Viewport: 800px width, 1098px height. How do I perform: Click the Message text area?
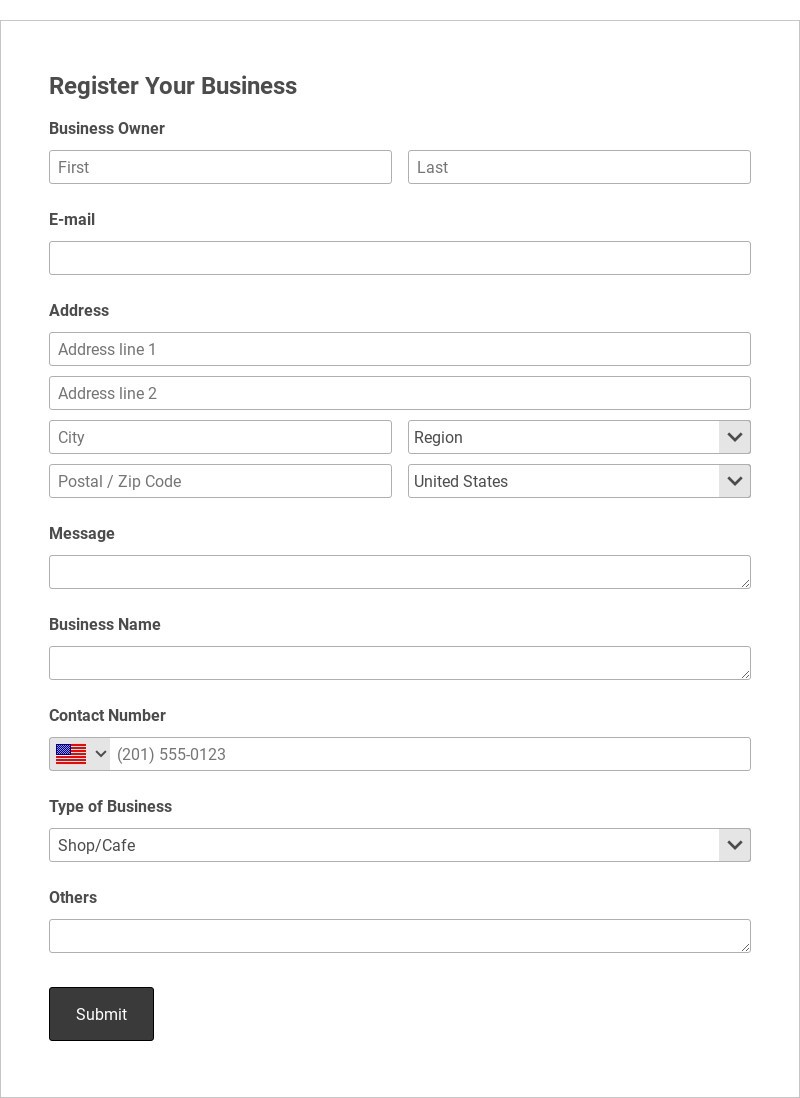tap(400, 573)
